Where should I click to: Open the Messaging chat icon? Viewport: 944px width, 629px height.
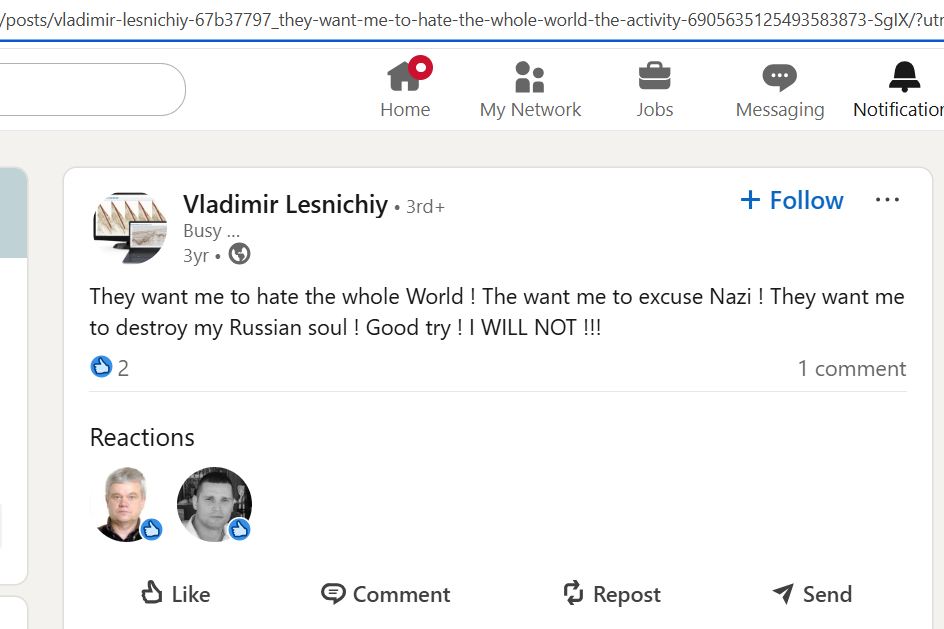tap(779, 77)
